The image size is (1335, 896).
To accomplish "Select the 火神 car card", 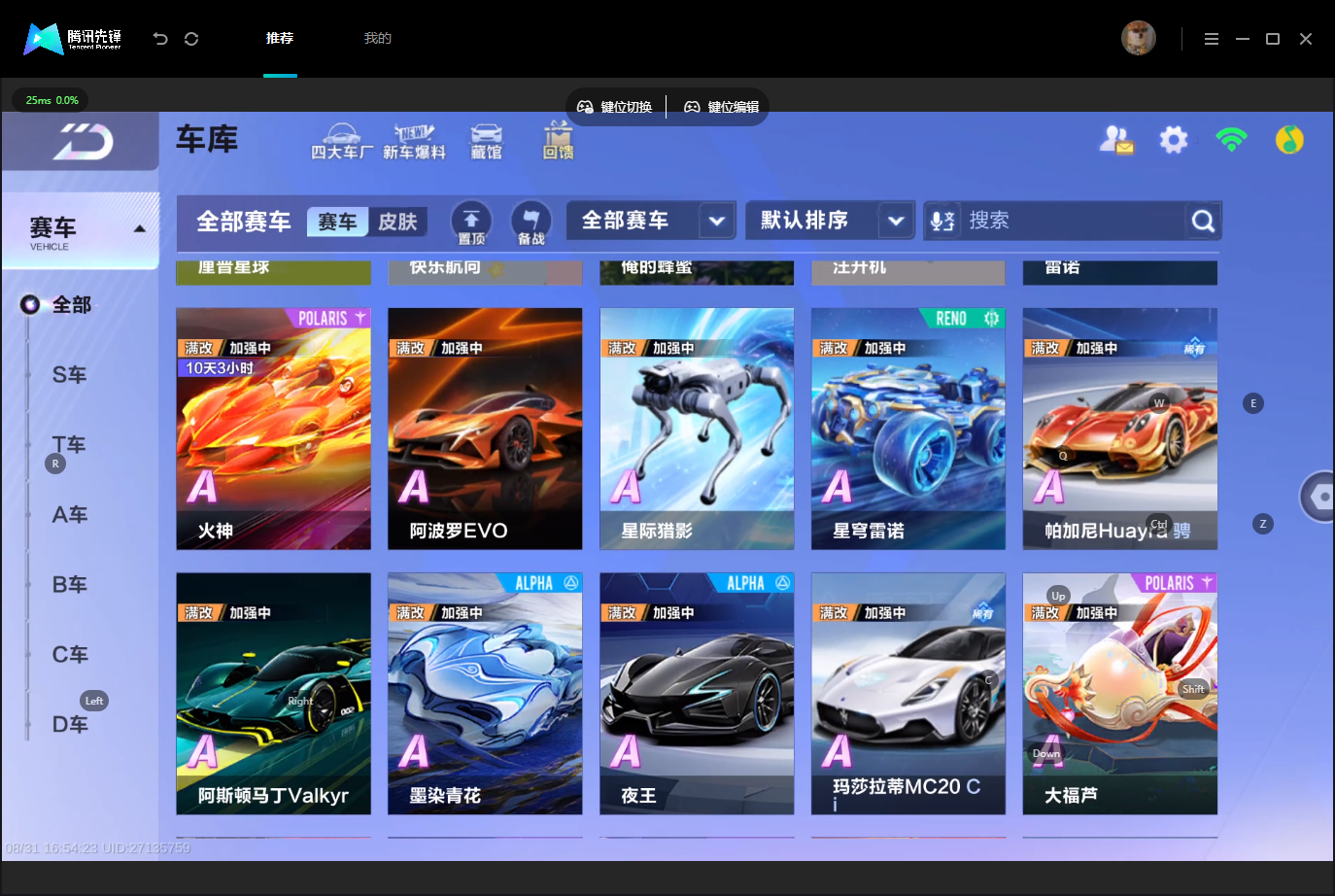I will point(273,429).
